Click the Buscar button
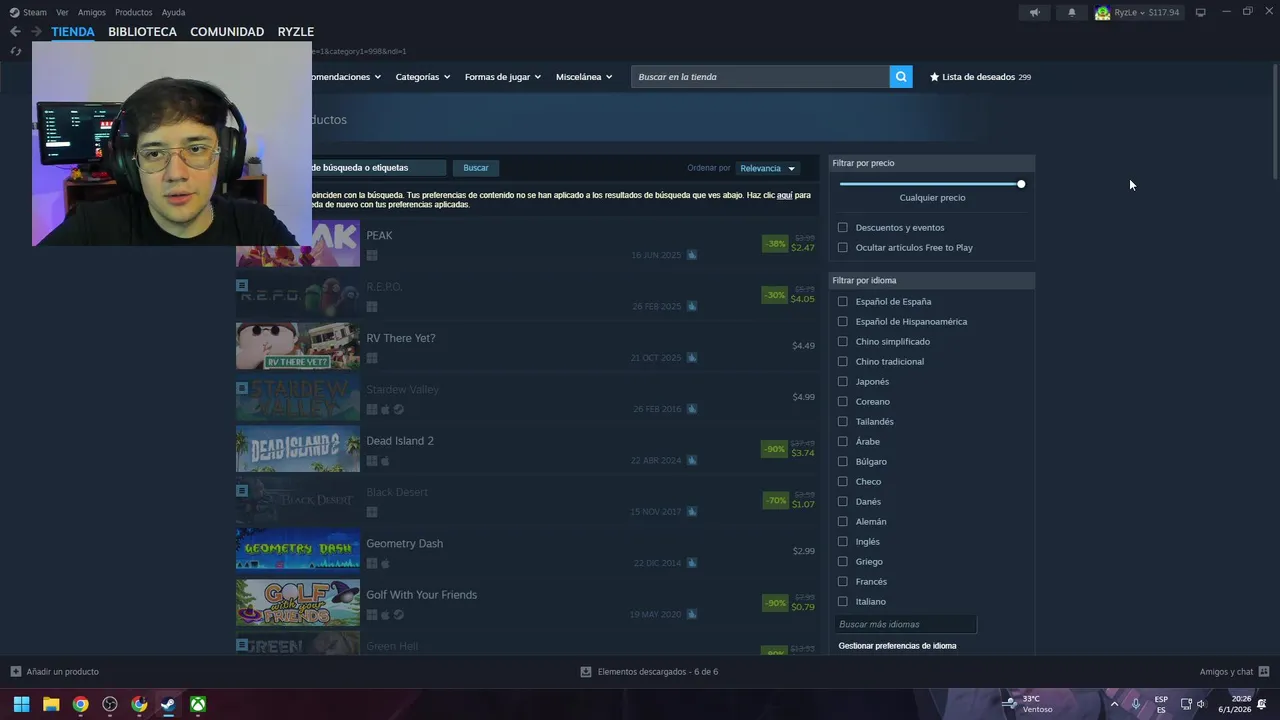Viewport: 1280px width, 720px height. point(476,168)
